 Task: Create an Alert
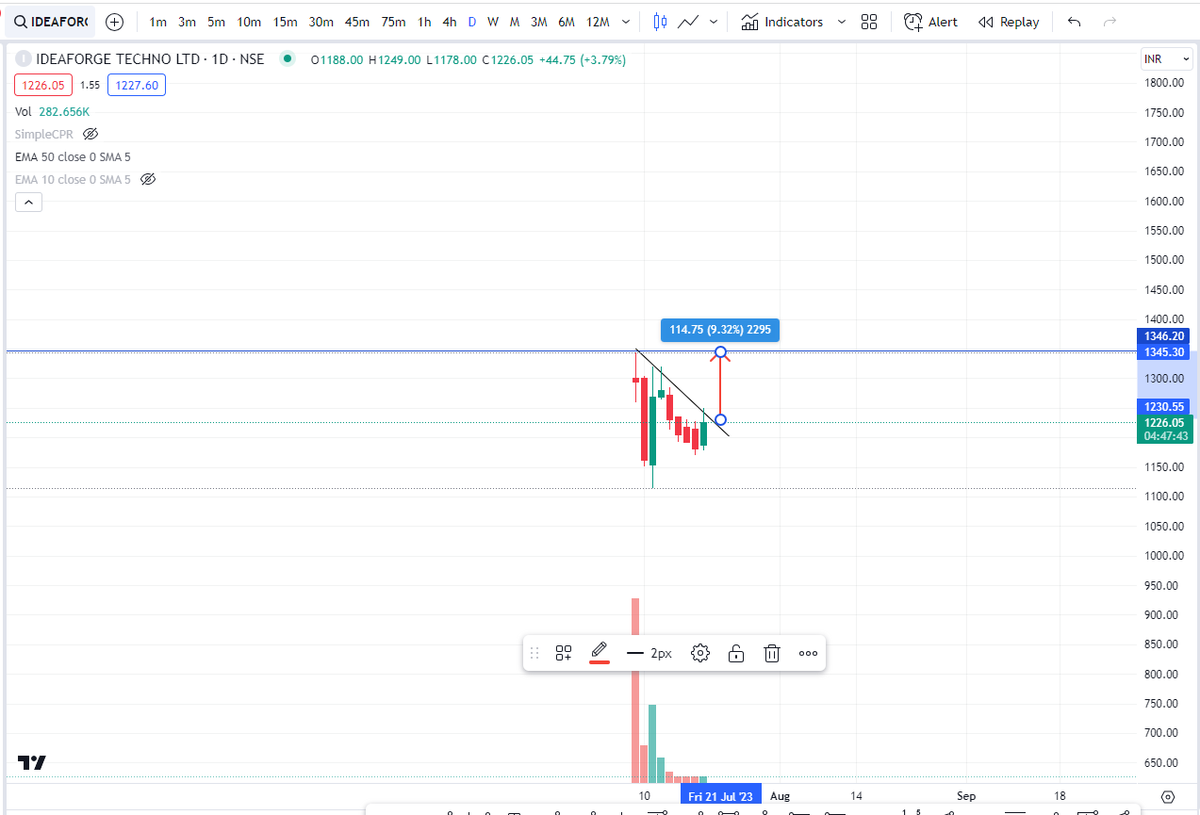930,22
